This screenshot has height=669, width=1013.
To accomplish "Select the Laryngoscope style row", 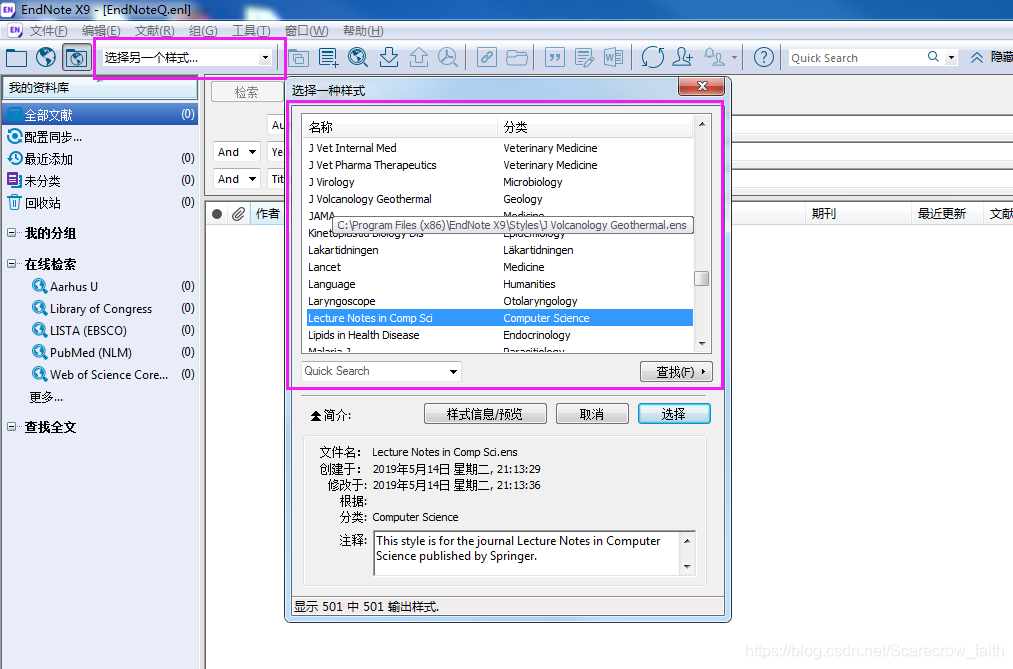I will [499, 301].
